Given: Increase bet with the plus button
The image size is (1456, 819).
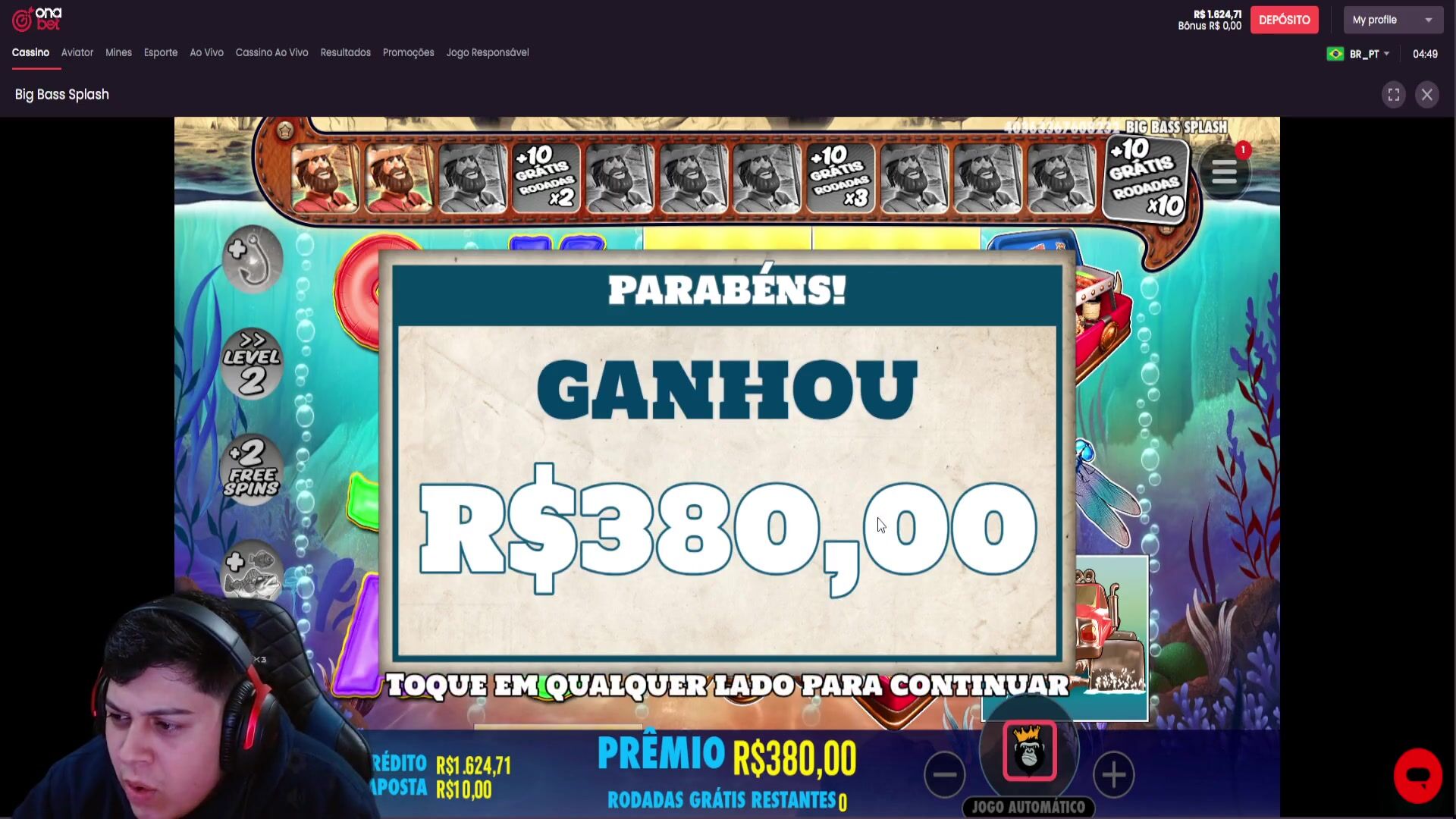Looking at the screenshot, I should pyautogui.click(x=1113, y=774).
